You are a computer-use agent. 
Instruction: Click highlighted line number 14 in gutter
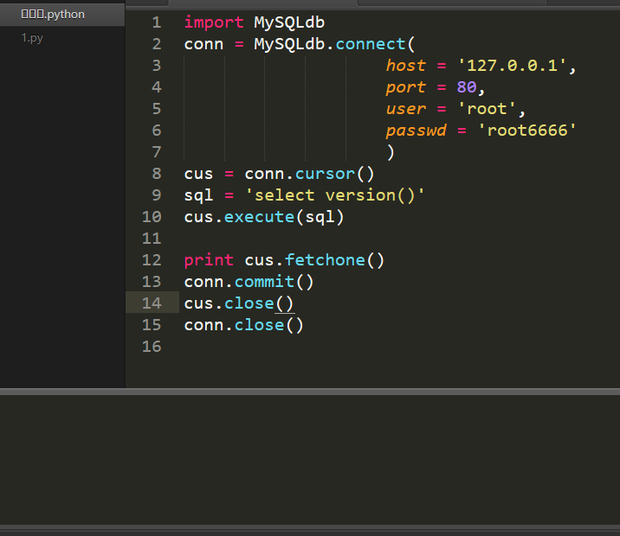(151, 303)
